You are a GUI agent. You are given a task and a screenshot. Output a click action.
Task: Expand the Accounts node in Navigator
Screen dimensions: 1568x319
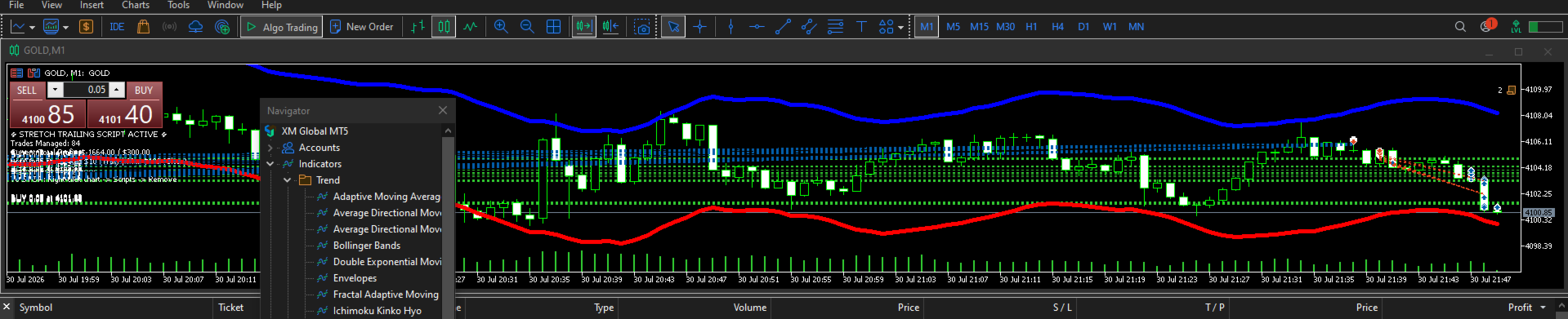click(270, 148)
